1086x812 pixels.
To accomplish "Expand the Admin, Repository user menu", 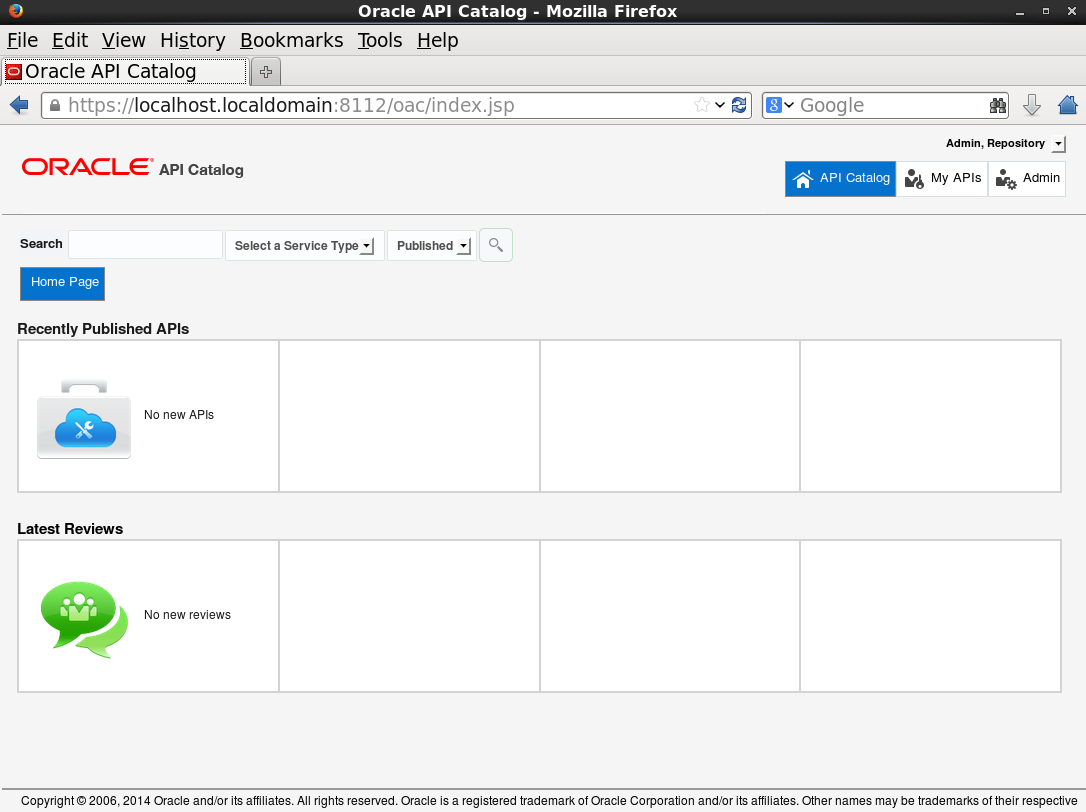I will tap(1058, 144).
